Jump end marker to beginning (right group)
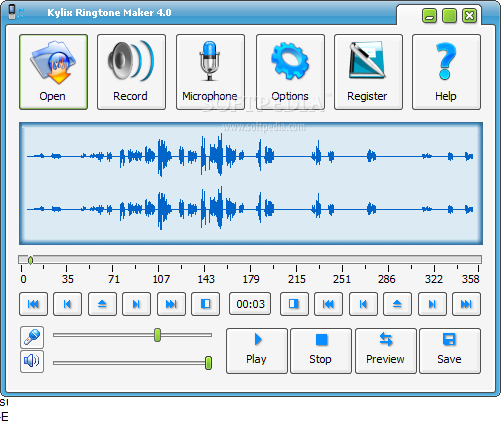Viewport: 501px width, 424px height. point(328,304)
